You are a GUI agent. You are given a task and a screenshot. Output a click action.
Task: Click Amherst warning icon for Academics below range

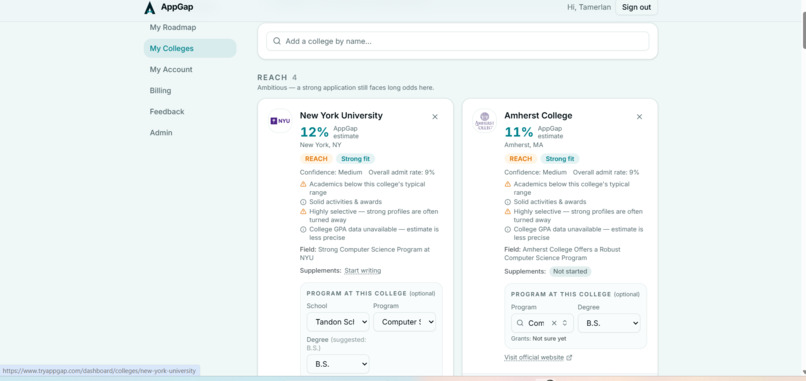pos(508,184)
